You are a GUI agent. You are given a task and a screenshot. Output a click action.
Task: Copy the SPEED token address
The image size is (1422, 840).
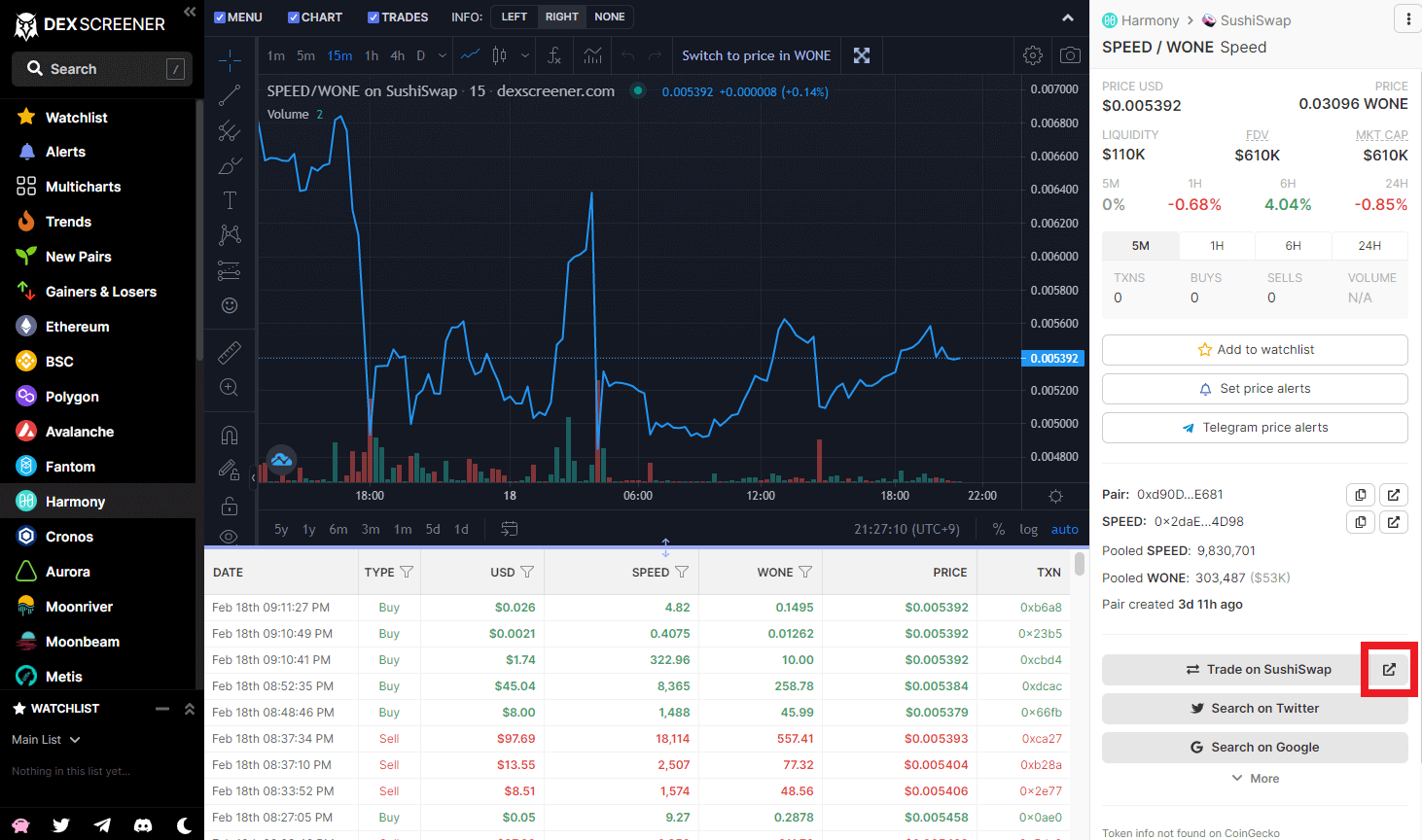[x=1361, y=522]
